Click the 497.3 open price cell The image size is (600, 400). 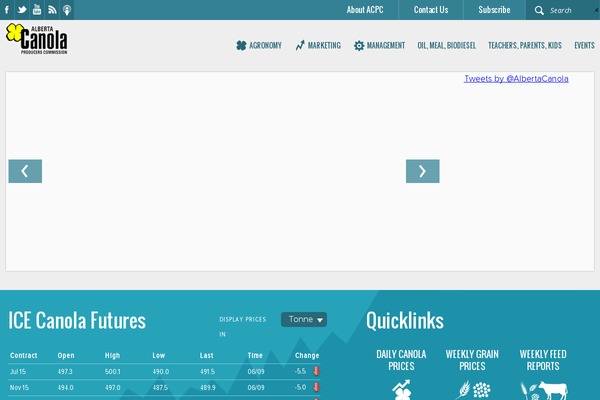(x=65, y=371)
